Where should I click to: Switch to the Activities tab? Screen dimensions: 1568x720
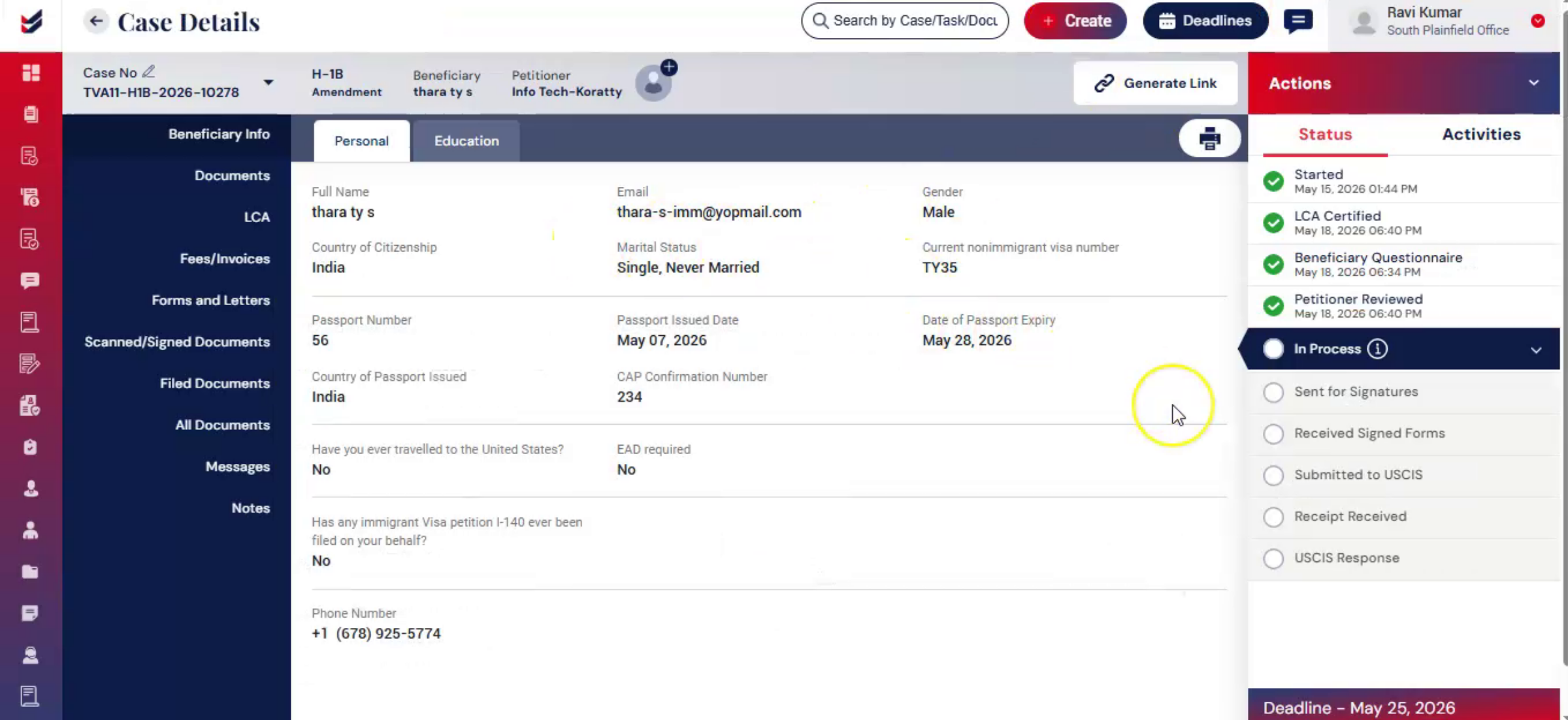pyautogui.click(x=1481, y=135)
